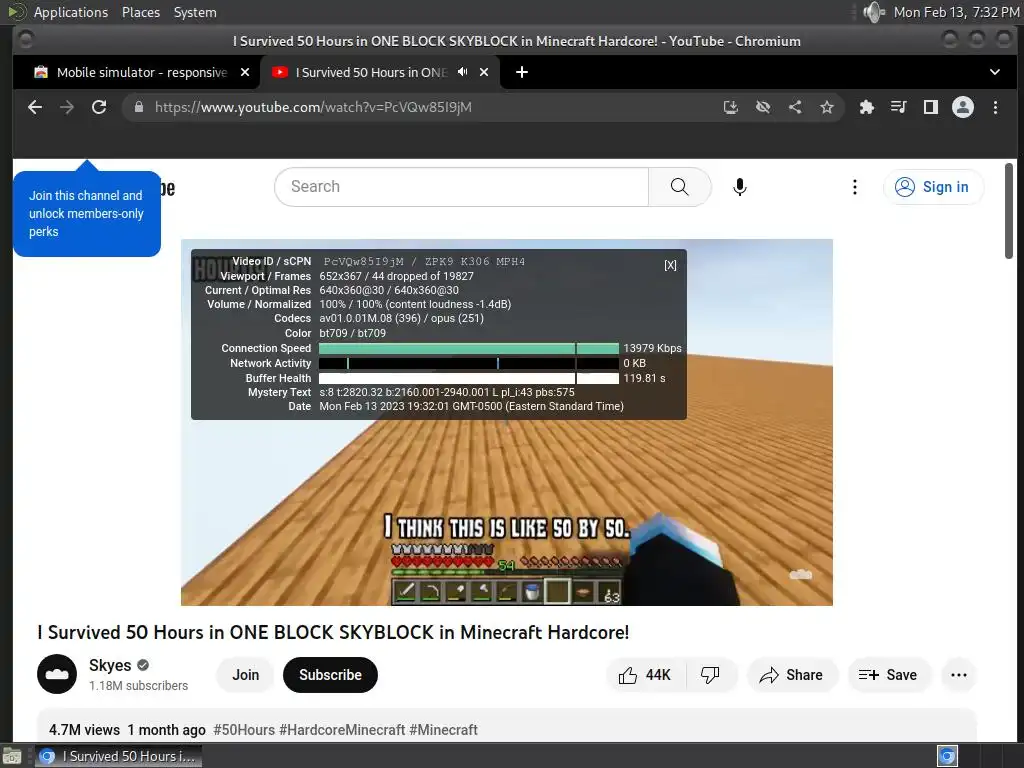Search with voice microphone
The width and height of the screenshot is (1024, 768).
(x=739, y=187)
